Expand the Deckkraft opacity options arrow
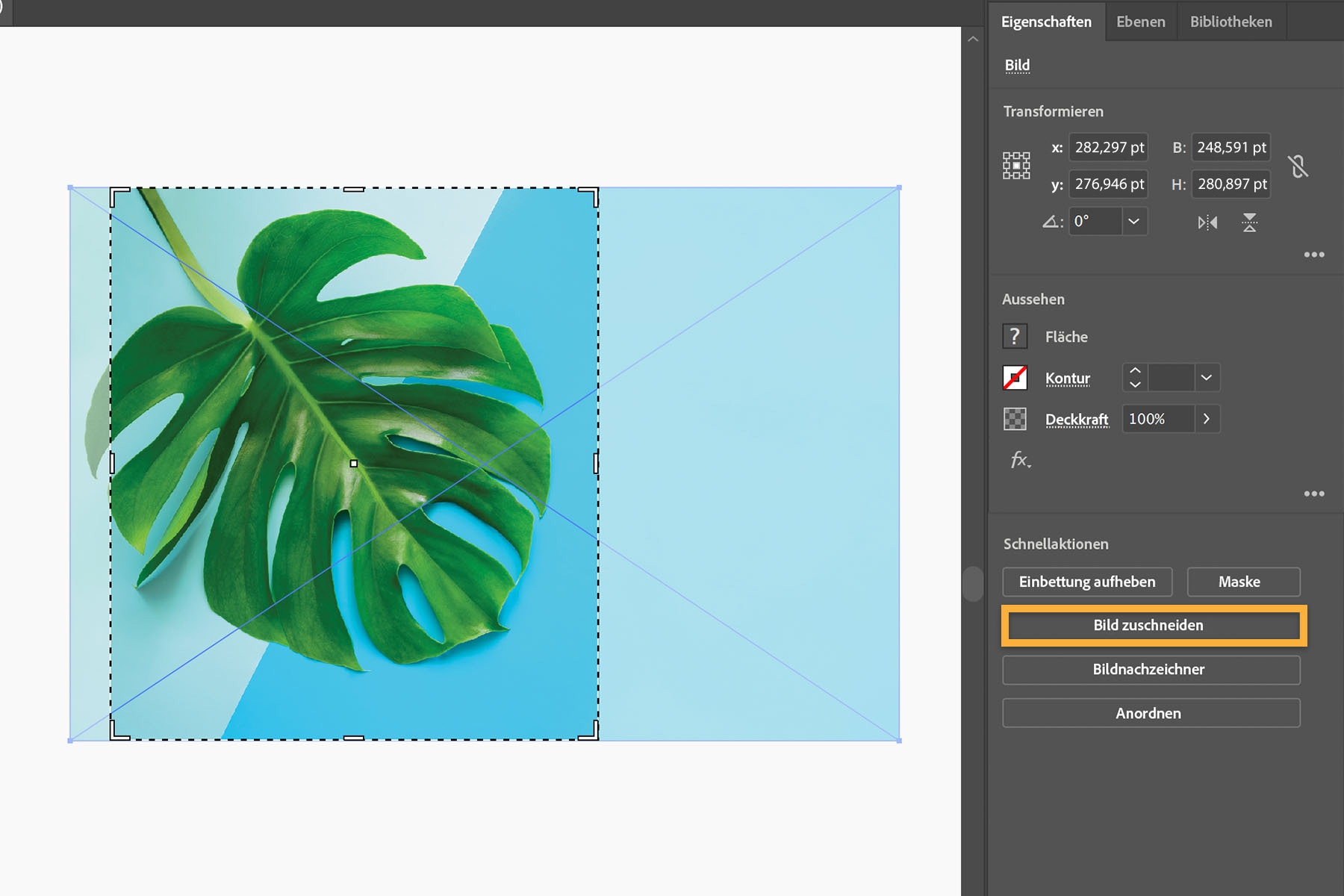1344x896 pixels. click(1206, 419)
